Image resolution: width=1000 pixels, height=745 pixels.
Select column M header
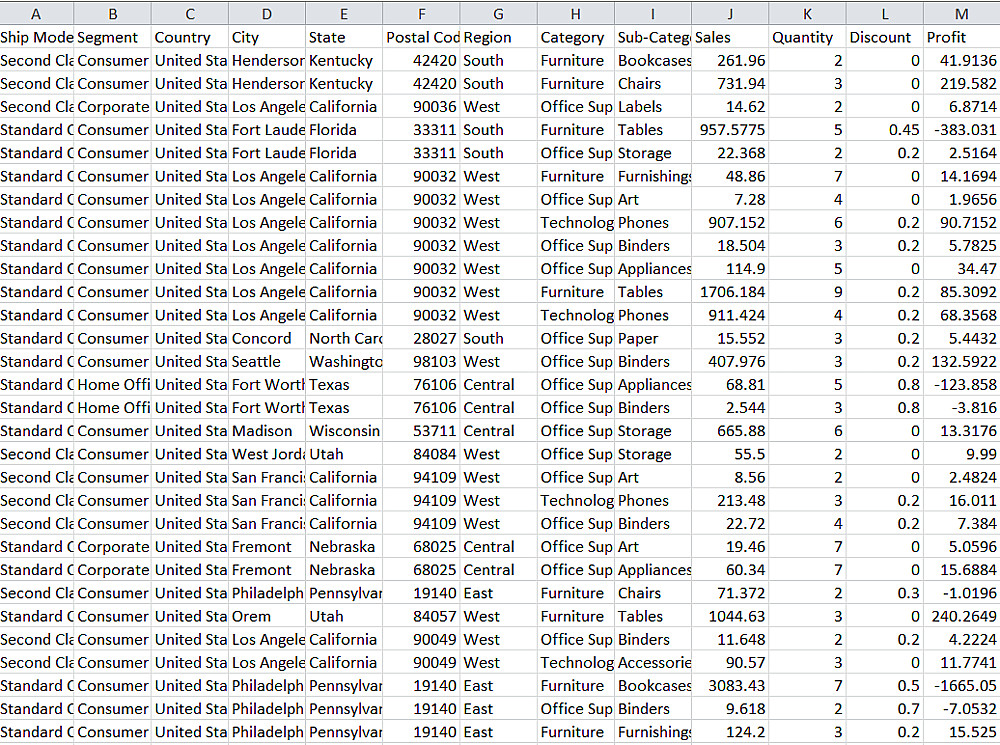[962, 13]
